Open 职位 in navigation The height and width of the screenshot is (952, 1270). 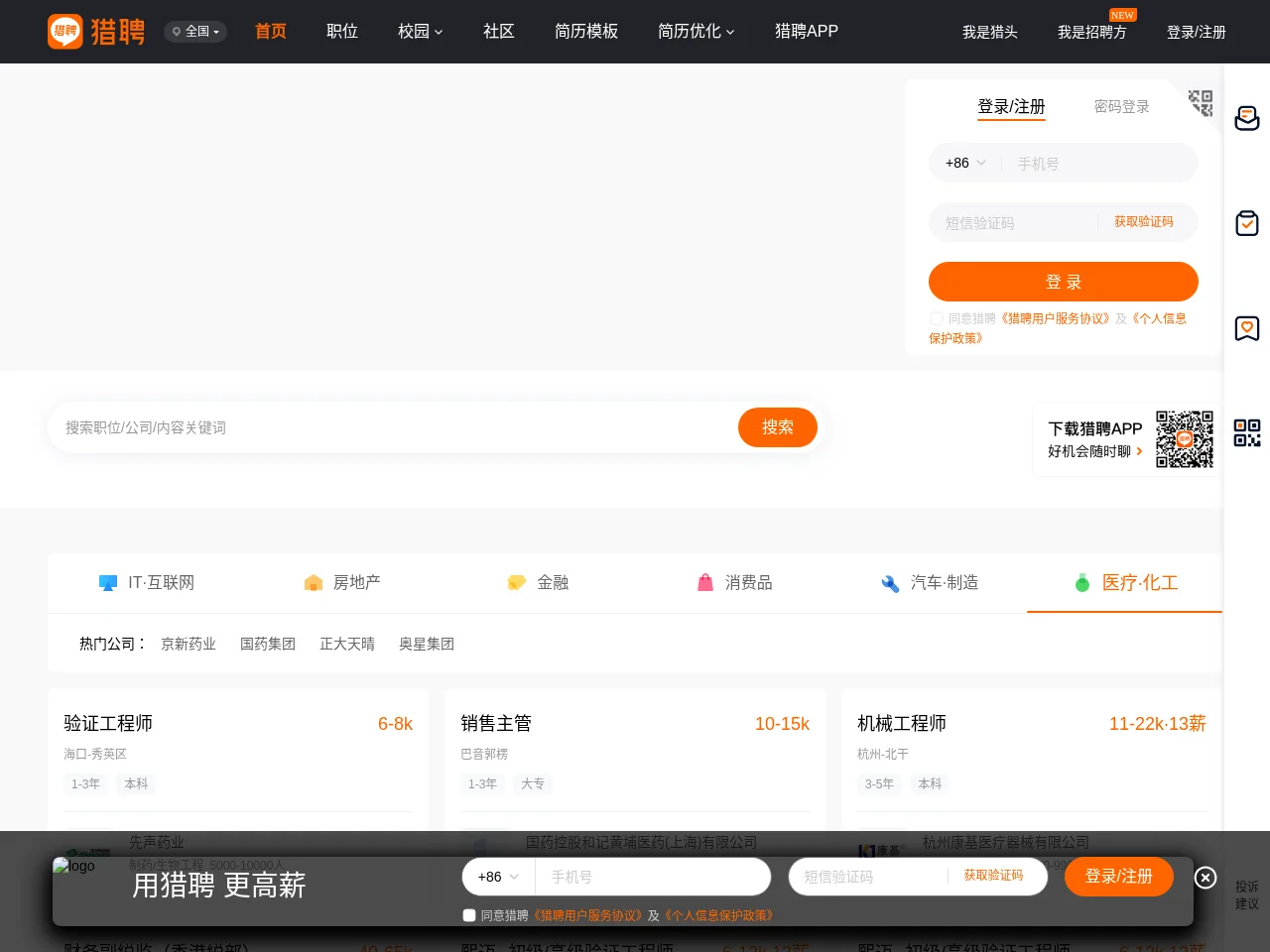(342, 32)
